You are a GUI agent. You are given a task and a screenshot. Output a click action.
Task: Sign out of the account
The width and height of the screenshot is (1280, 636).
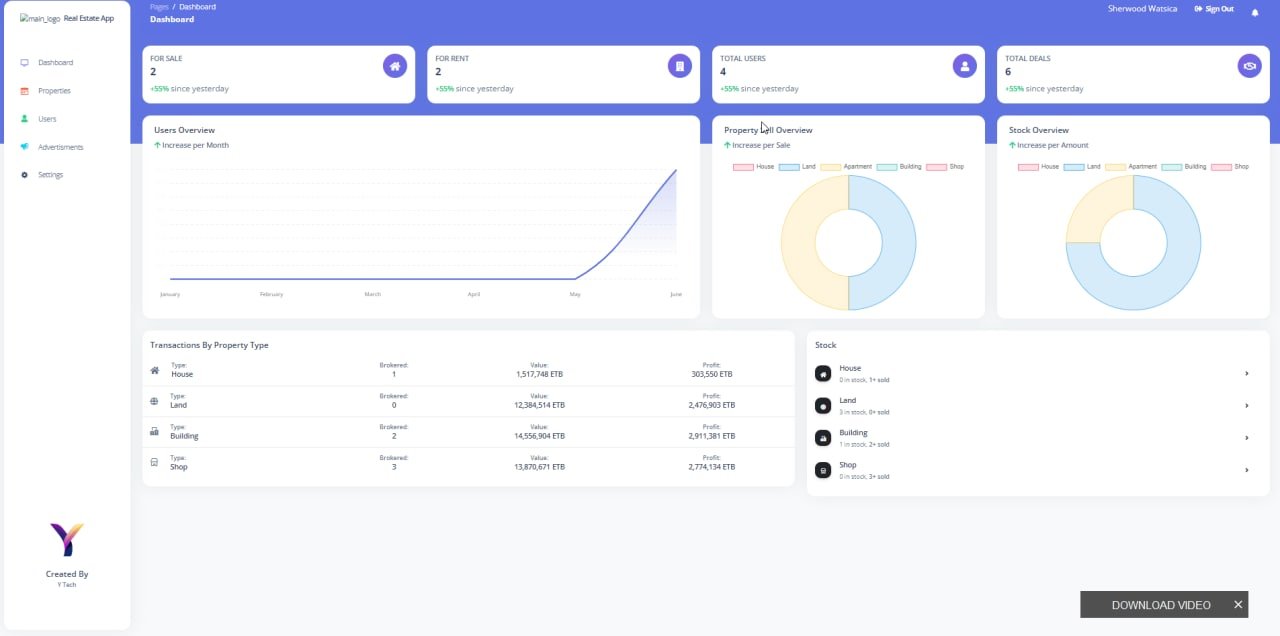tap(1214, 9)
